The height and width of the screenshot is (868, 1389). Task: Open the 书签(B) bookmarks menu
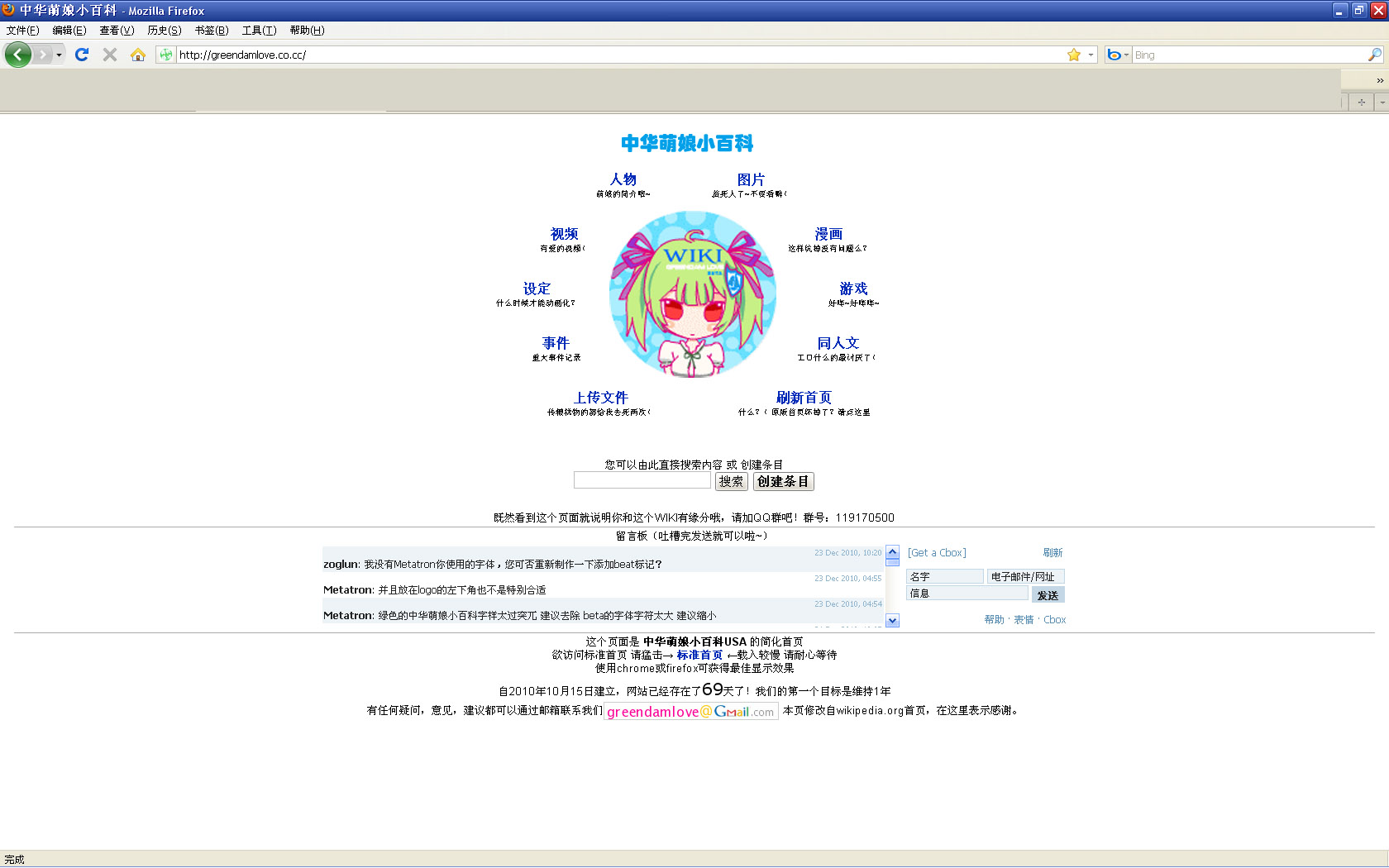(211, 31)
